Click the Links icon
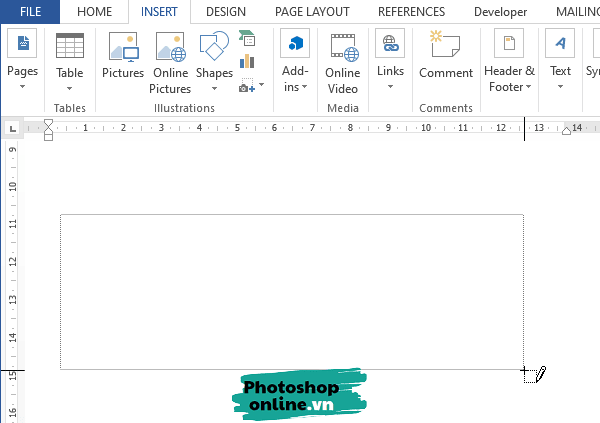600x423 pixels. (390, 43)
